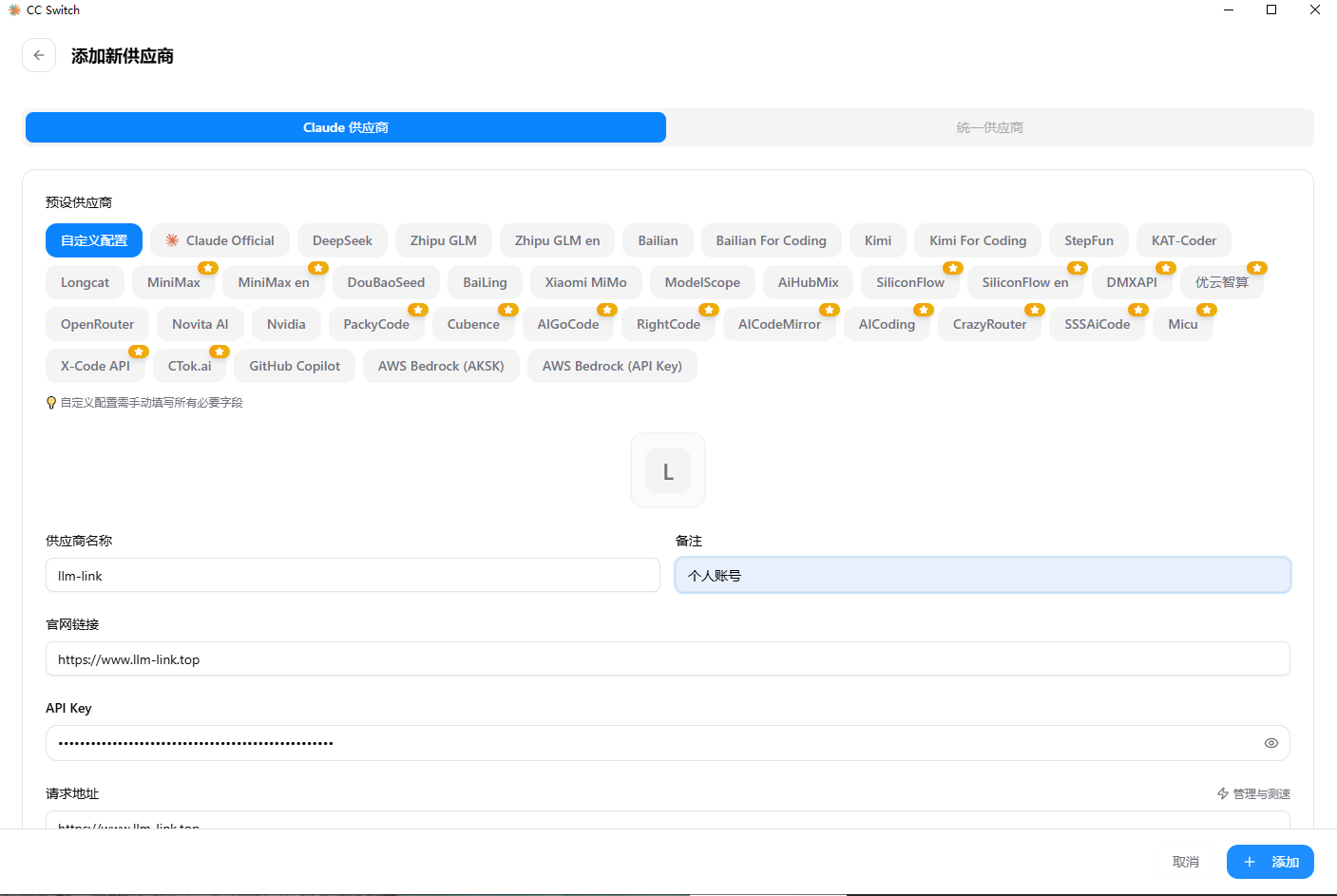Choose the AWS Bedrock (AKSK) preset

point(441,366)
